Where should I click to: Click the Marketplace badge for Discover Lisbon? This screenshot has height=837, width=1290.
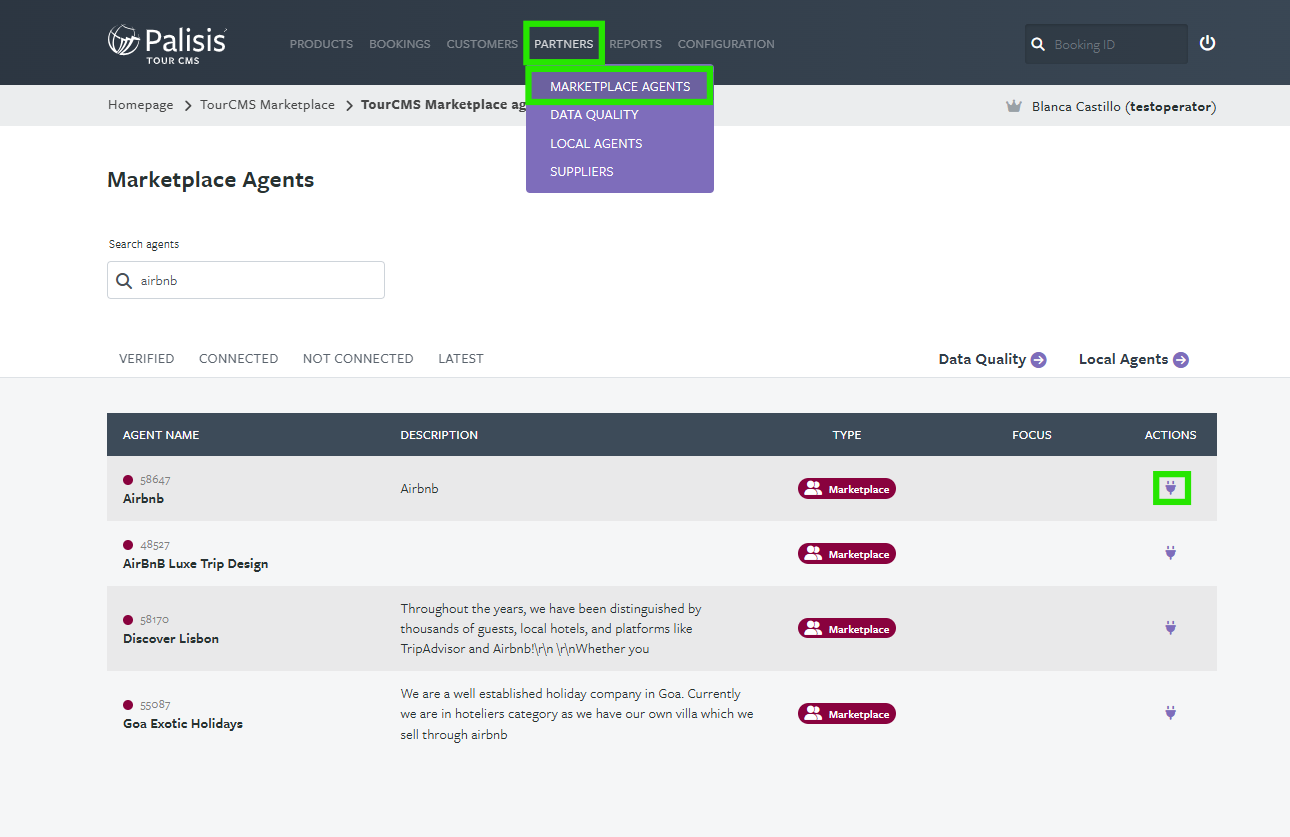point(847,629)
